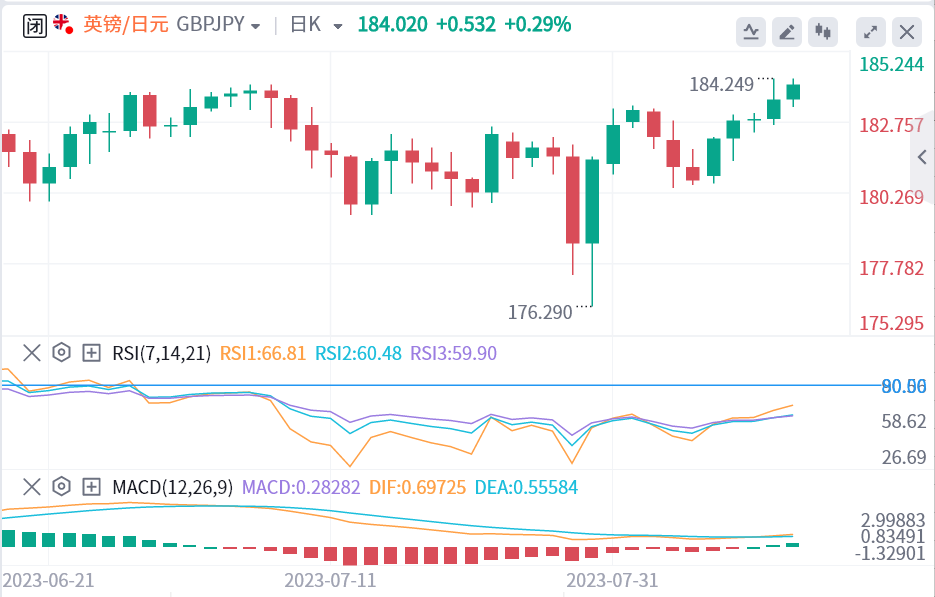Open the indicators line-chart icon
This screenshot has width=935, height=597.
(751, 32)
